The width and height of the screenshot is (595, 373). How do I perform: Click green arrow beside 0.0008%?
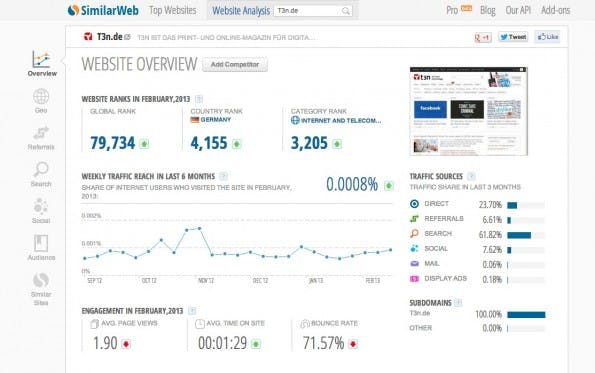tap(389, 186)
